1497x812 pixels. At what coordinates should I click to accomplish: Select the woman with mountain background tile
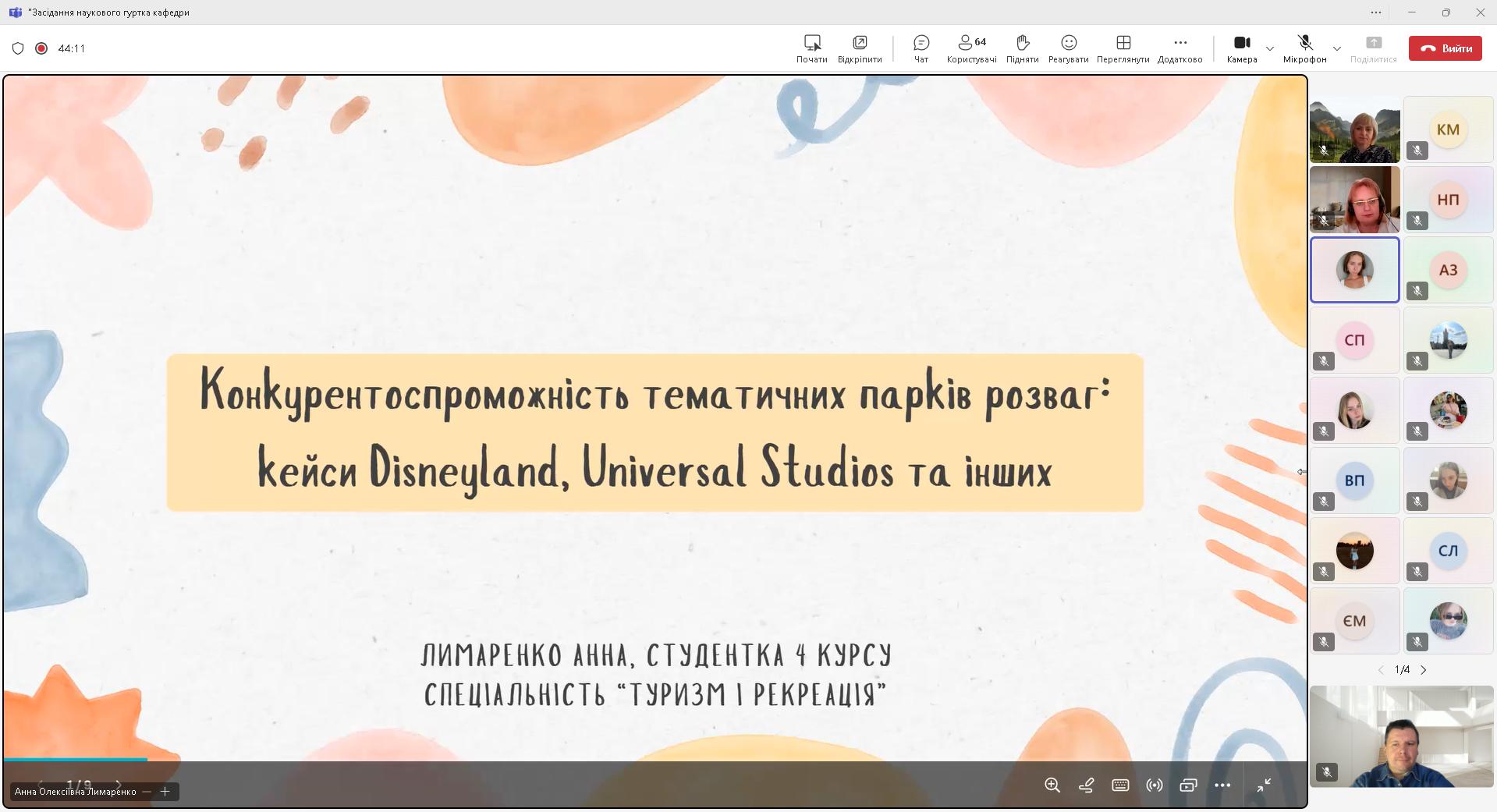[1355, 129]
